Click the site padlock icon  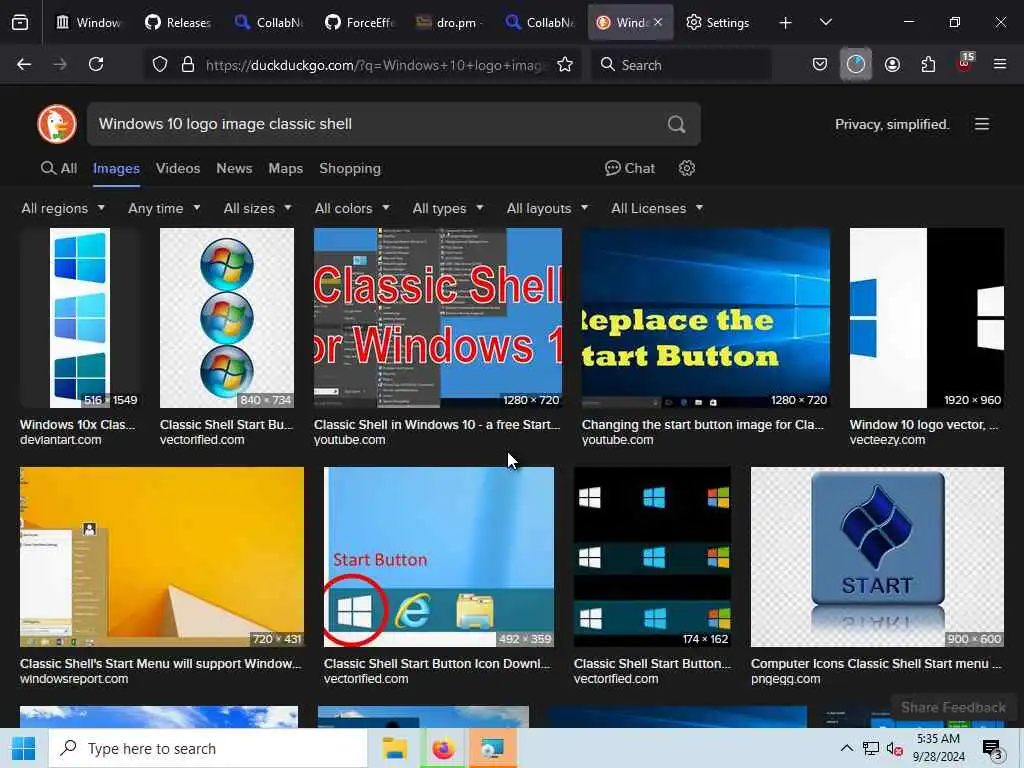point(188,65)
